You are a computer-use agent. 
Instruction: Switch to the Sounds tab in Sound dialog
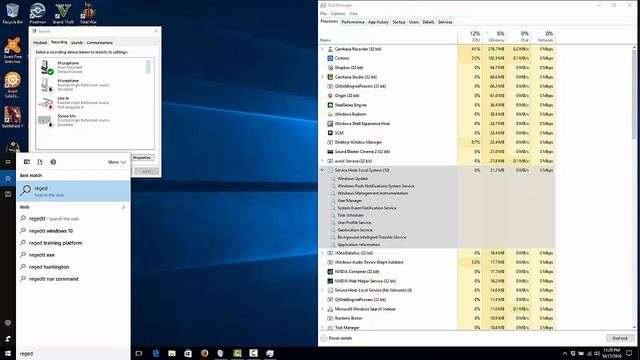77,42
